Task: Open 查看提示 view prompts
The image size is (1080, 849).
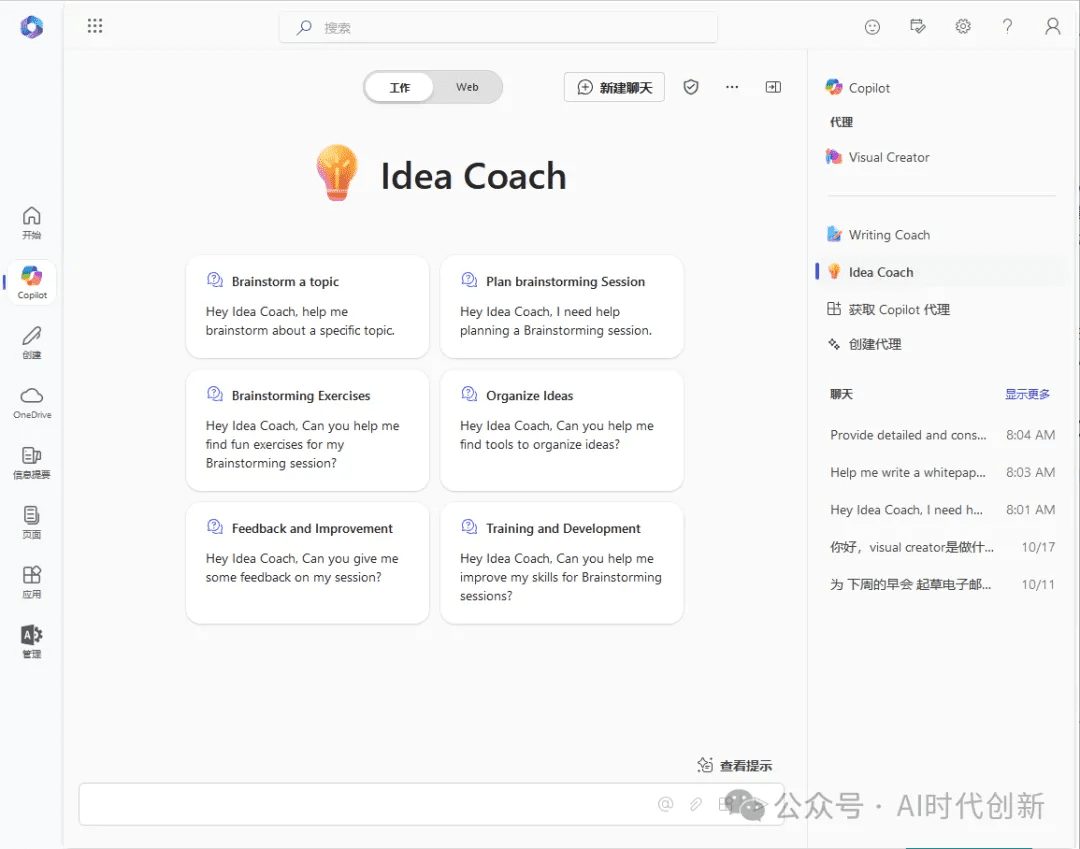Action: [734, 765]
